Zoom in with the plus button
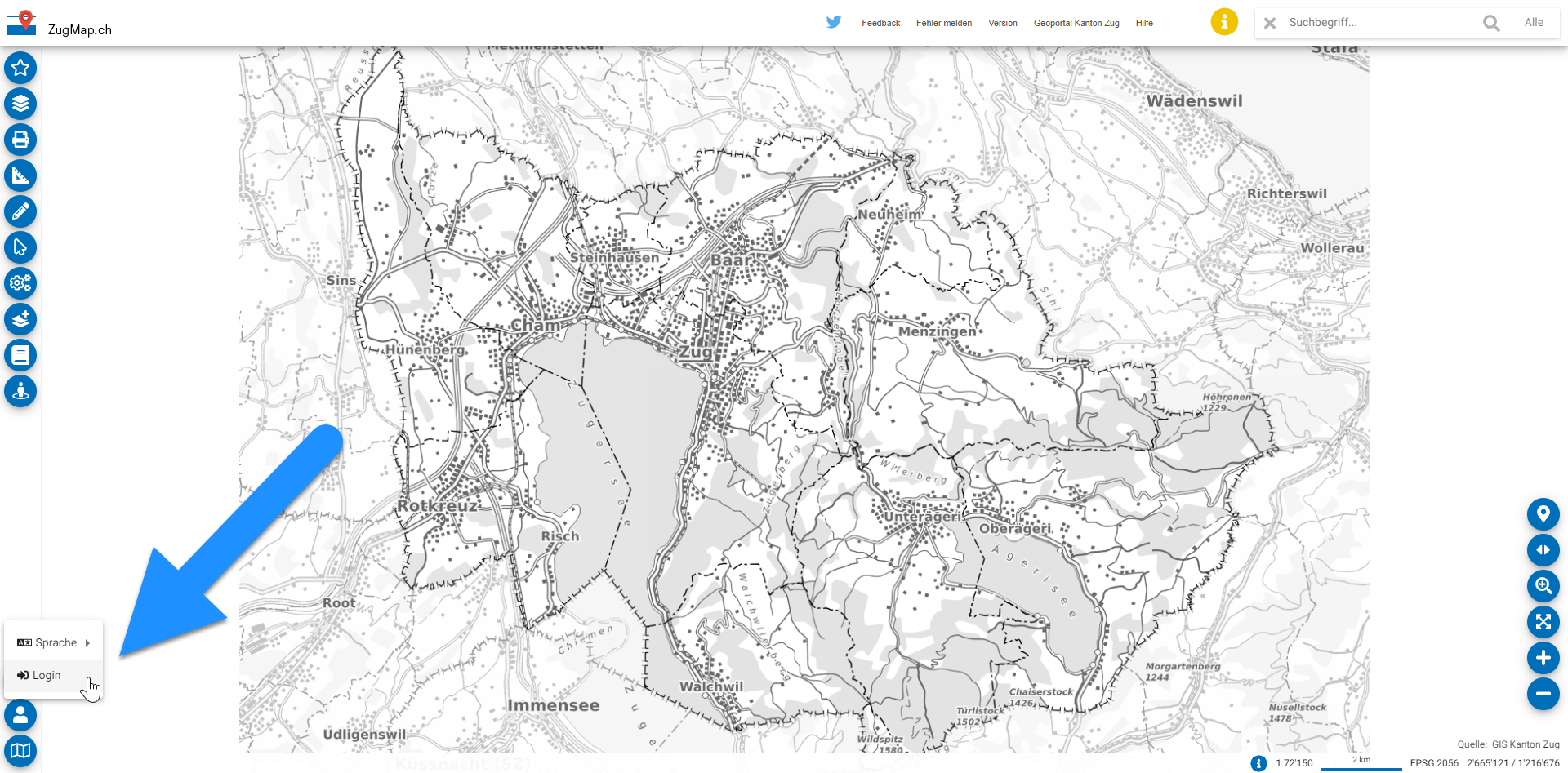 point(1543,658)
